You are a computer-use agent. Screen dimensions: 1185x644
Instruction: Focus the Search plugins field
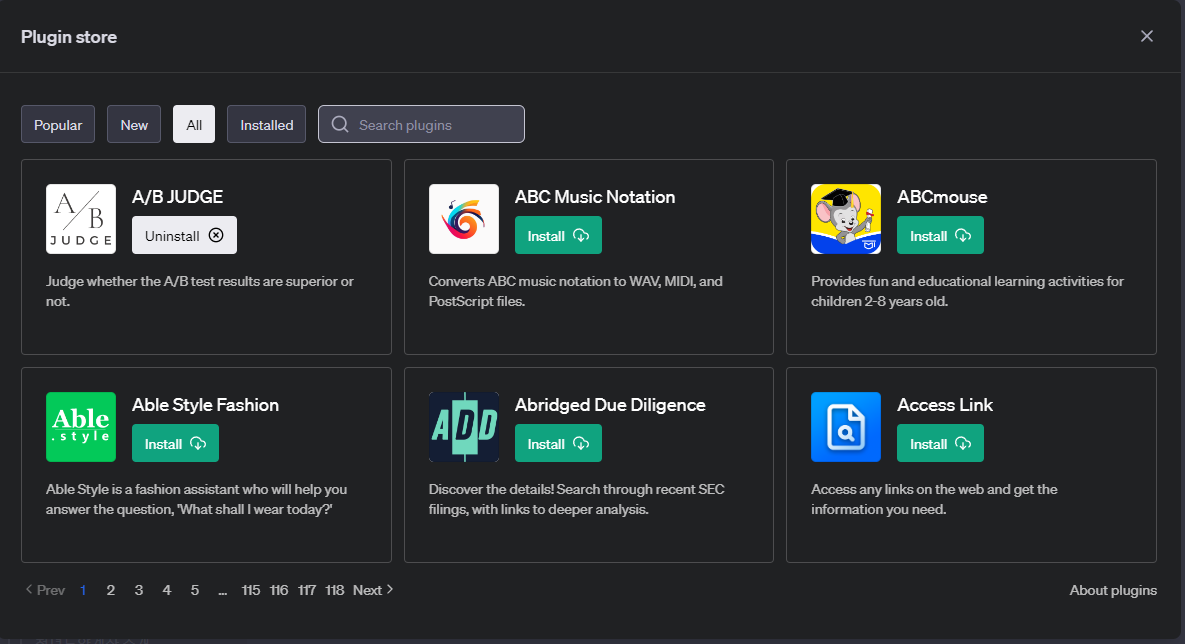coord(421,125)
